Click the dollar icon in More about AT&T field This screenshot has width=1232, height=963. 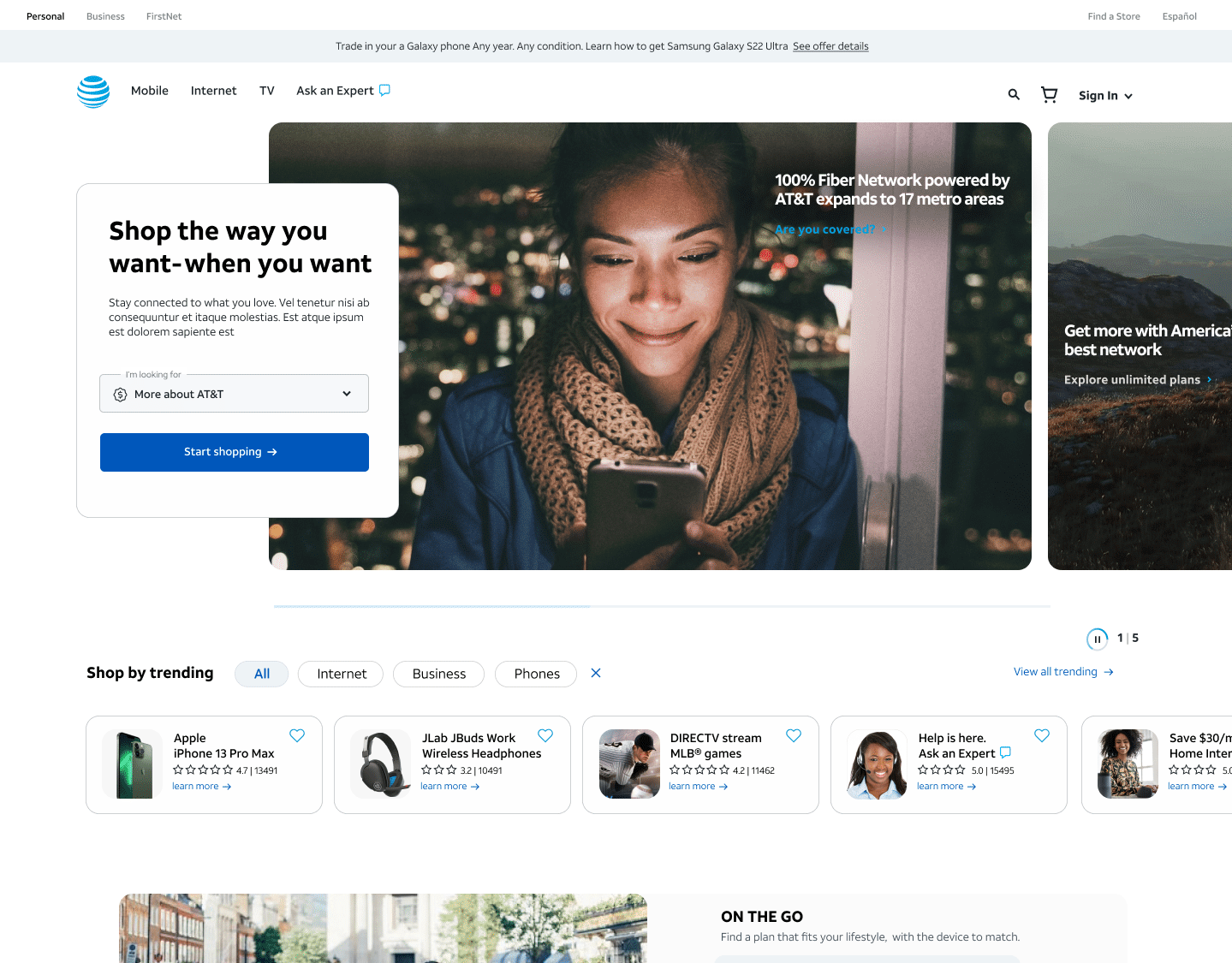[x=120, y=395]
